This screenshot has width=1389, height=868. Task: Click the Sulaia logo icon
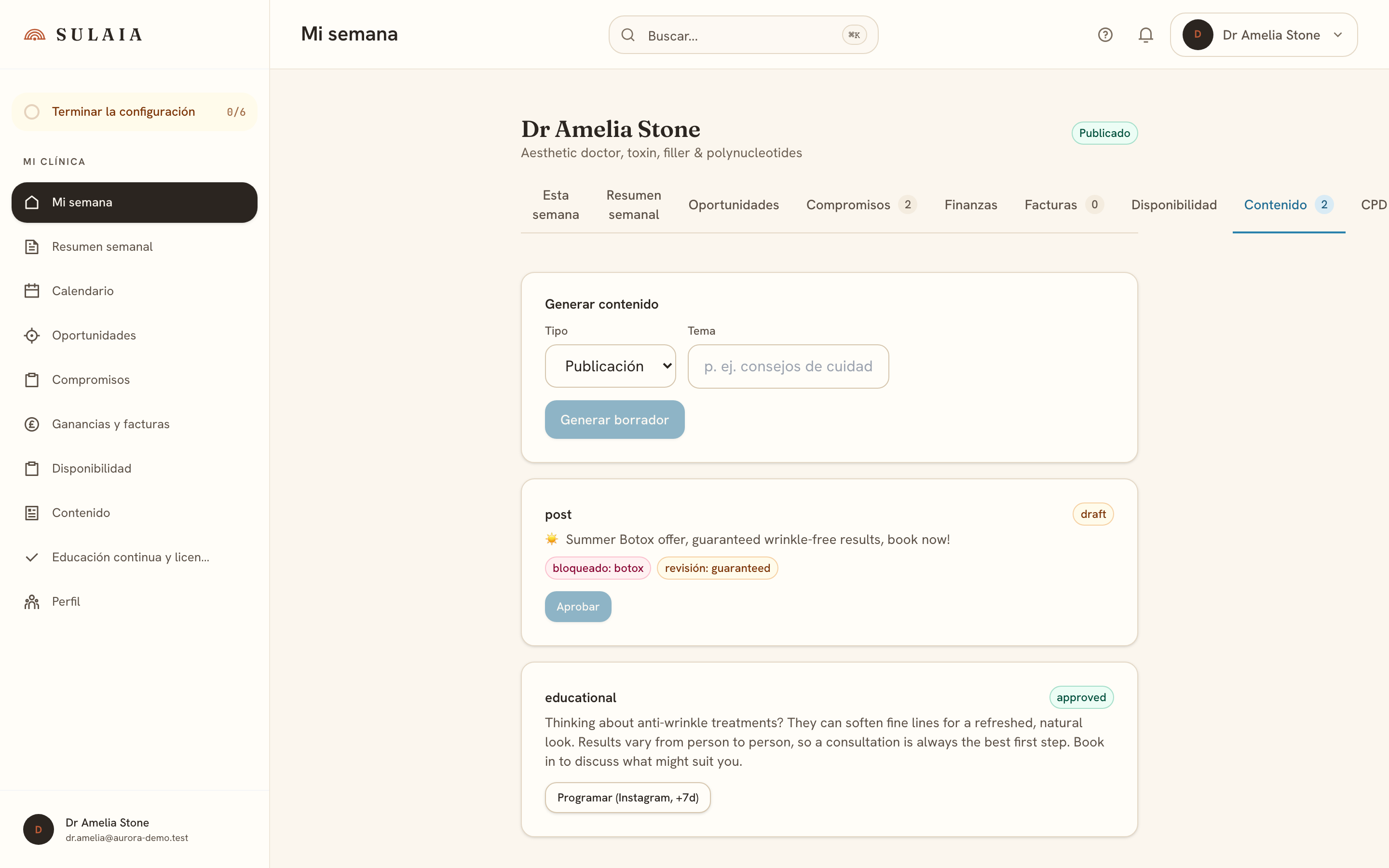point(34,35)
